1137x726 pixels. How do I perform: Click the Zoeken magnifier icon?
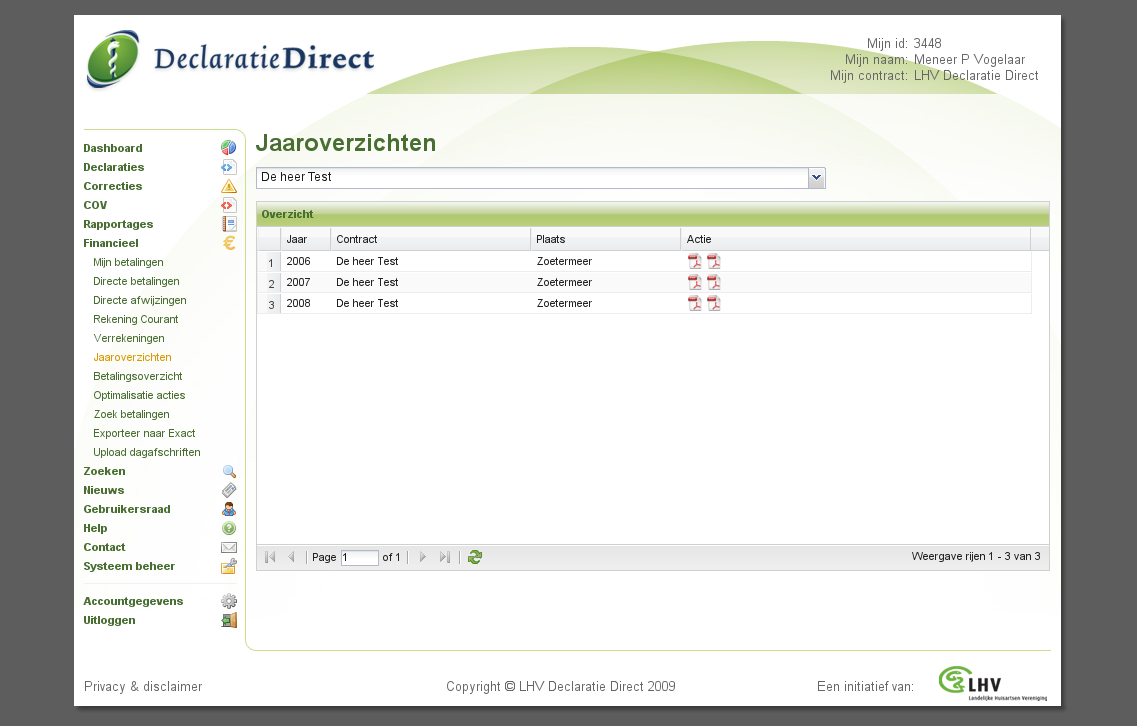[x=228, y=471]
